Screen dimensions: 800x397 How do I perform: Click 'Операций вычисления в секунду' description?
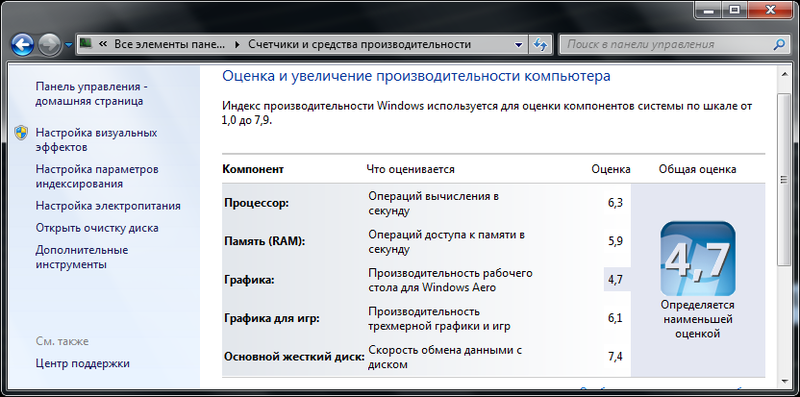pos(433,203)
